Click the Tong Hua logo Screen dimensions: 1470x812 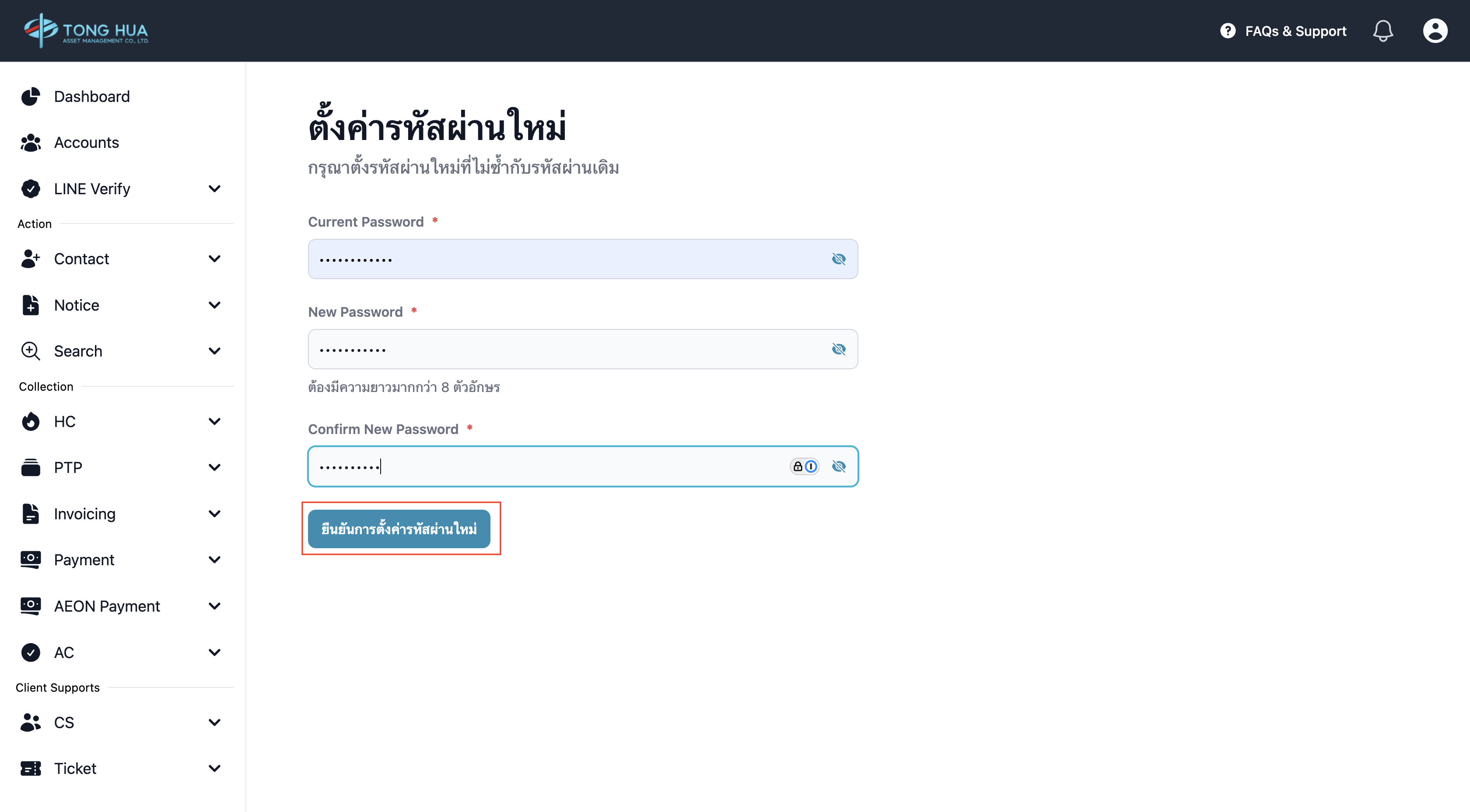click(x=86, y=30)
